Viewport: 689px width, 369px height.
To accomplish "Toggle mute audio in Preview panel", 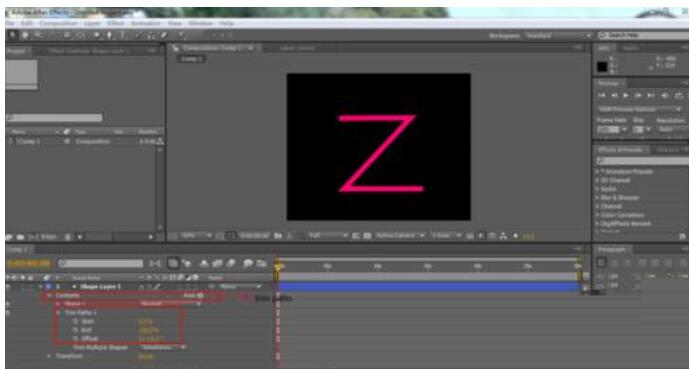I will click(665, 95).
